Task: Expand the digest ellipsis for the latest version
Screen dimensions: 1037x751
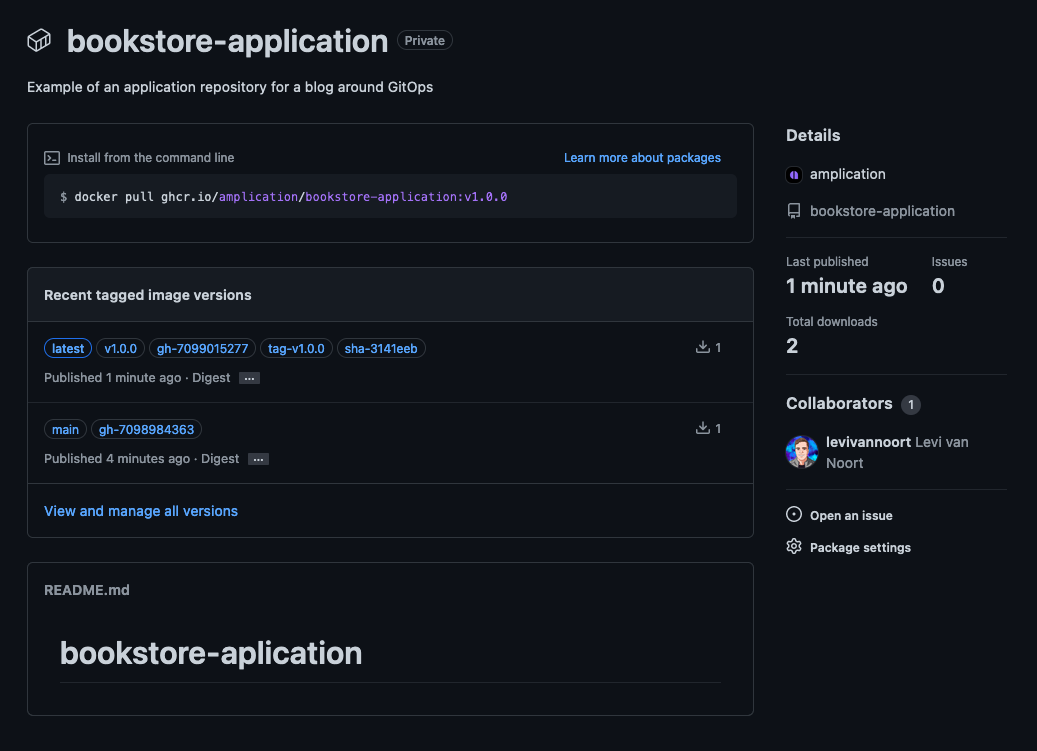Action: [x=249, y=379]
